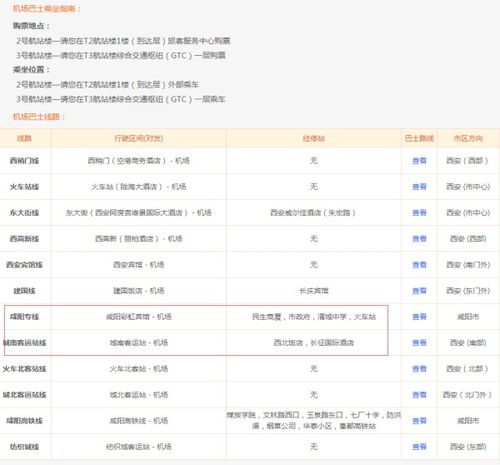Click the 东大街 hotel to 机场 interval cell
This screenshot has width=500, height=465.
139,213
